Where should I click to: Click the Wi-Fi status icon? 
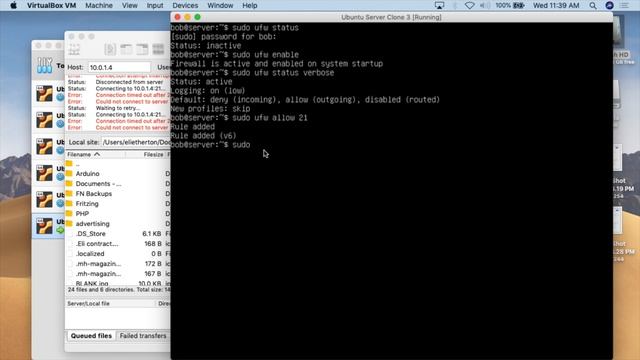tap(469, 6)
